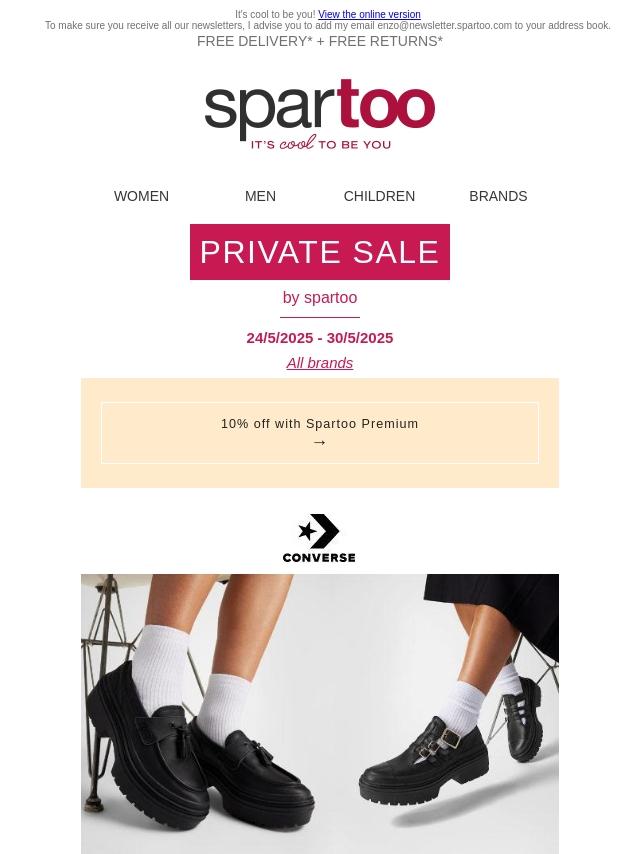Follow the 'All brands' link

click(x=320, y=363)
